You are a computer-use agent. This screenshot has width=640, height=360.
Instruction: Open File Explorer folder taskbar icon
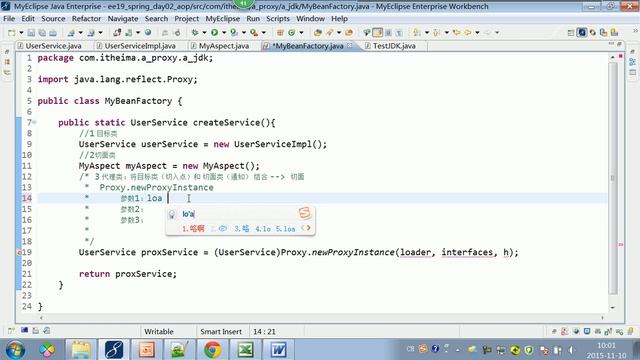(81, 350)
